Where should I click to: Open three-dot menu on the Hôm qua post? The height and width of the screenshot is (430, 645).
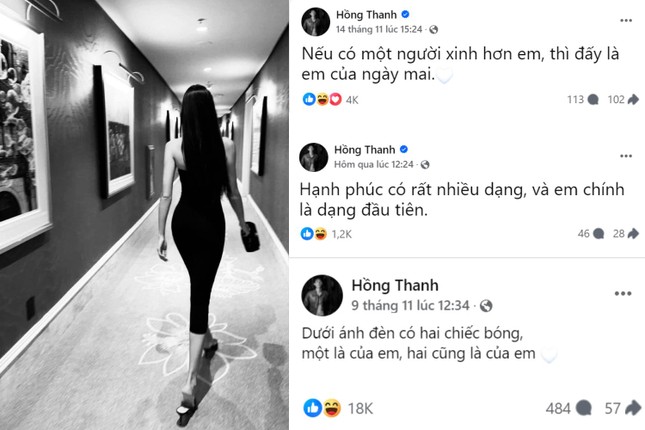point(626,156)
